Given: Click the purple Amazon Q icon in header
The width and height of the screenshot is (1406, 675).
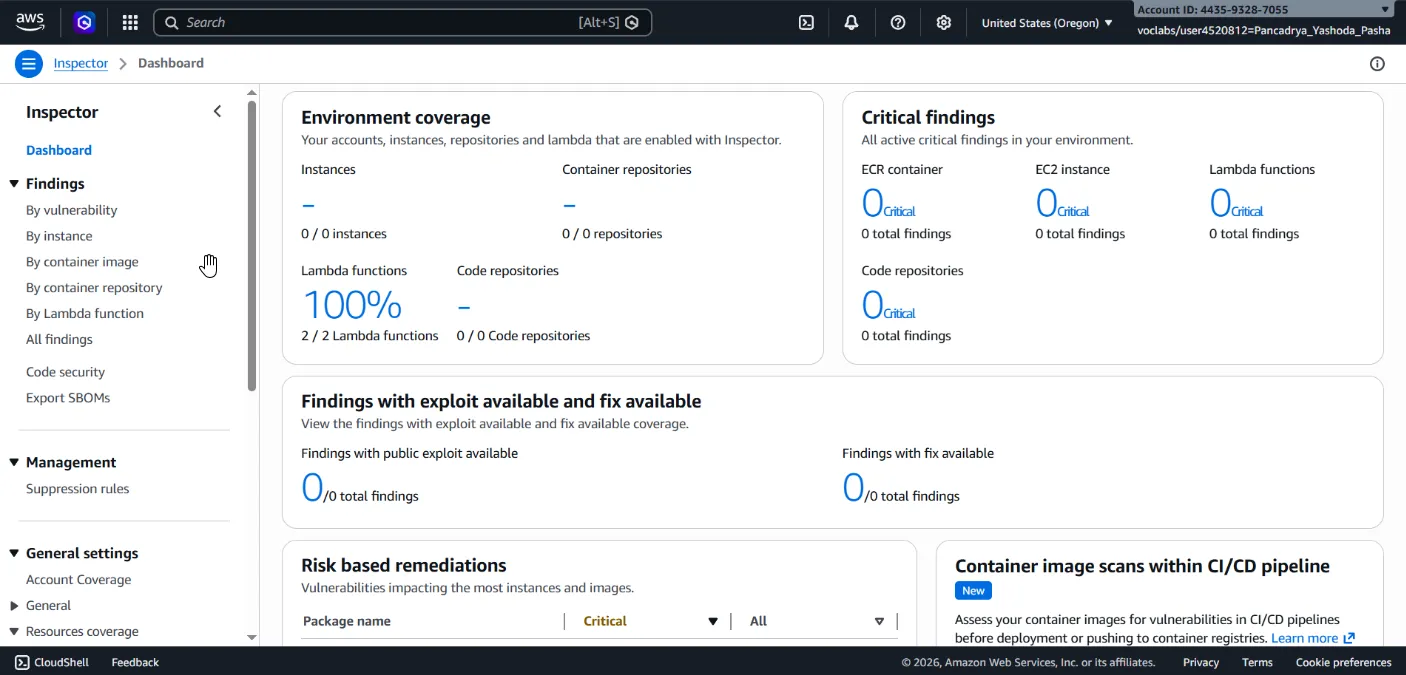Looking at the screenshot, I should (85, 22).
